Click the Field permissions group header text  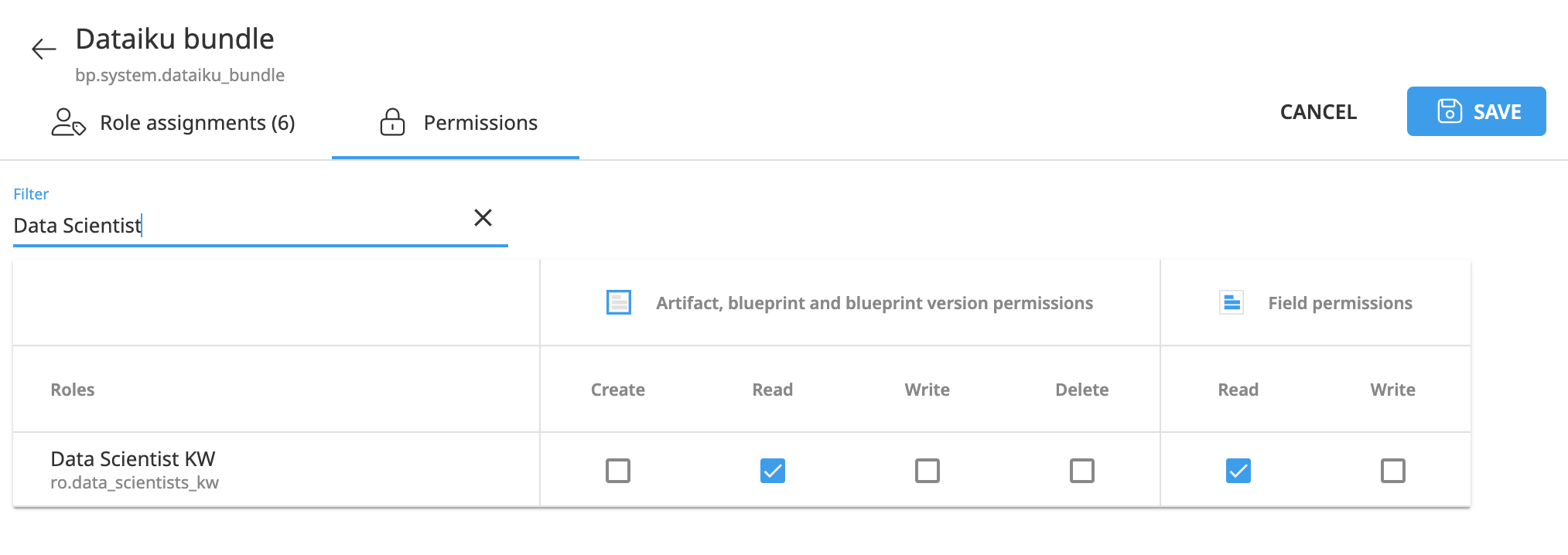[x=1340, y=303]
